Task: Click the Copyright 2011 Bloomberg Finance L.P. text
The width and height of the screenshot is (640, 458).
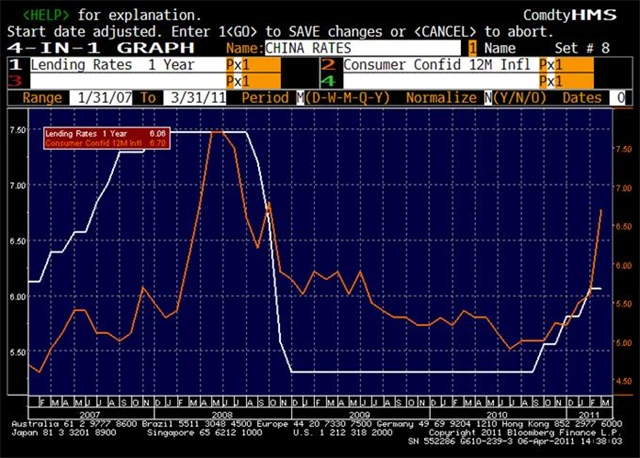Action: [524, 433]
